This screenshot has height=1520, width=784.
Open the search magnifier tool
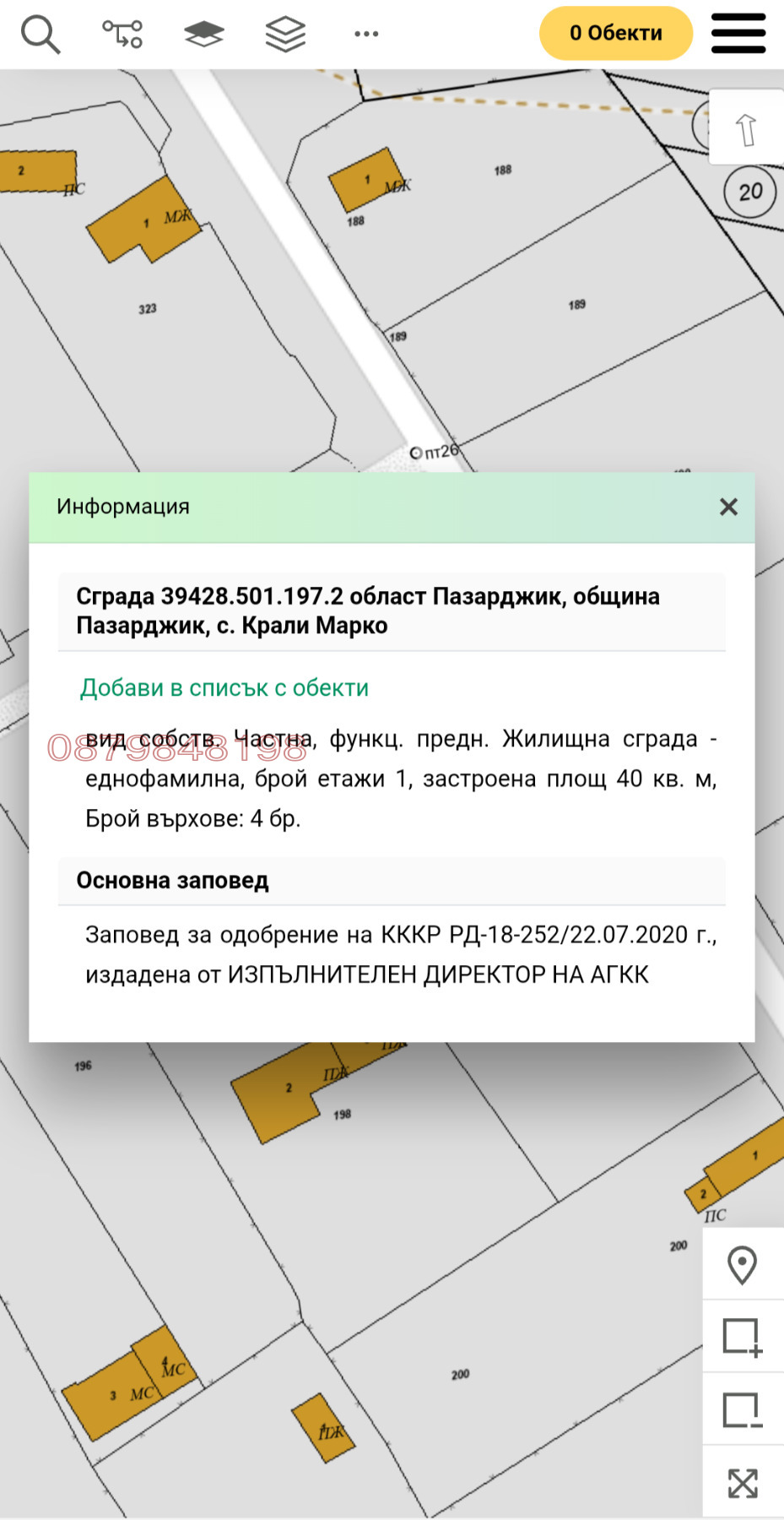click(40, 35)
